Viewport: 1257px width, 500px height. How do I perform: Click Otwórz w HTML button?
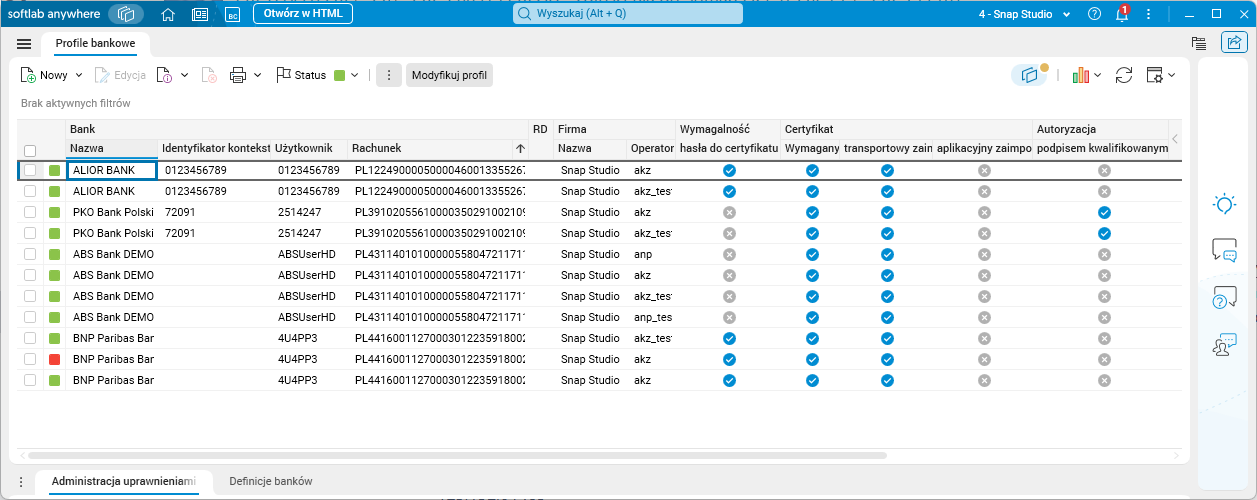click(302, 14)
